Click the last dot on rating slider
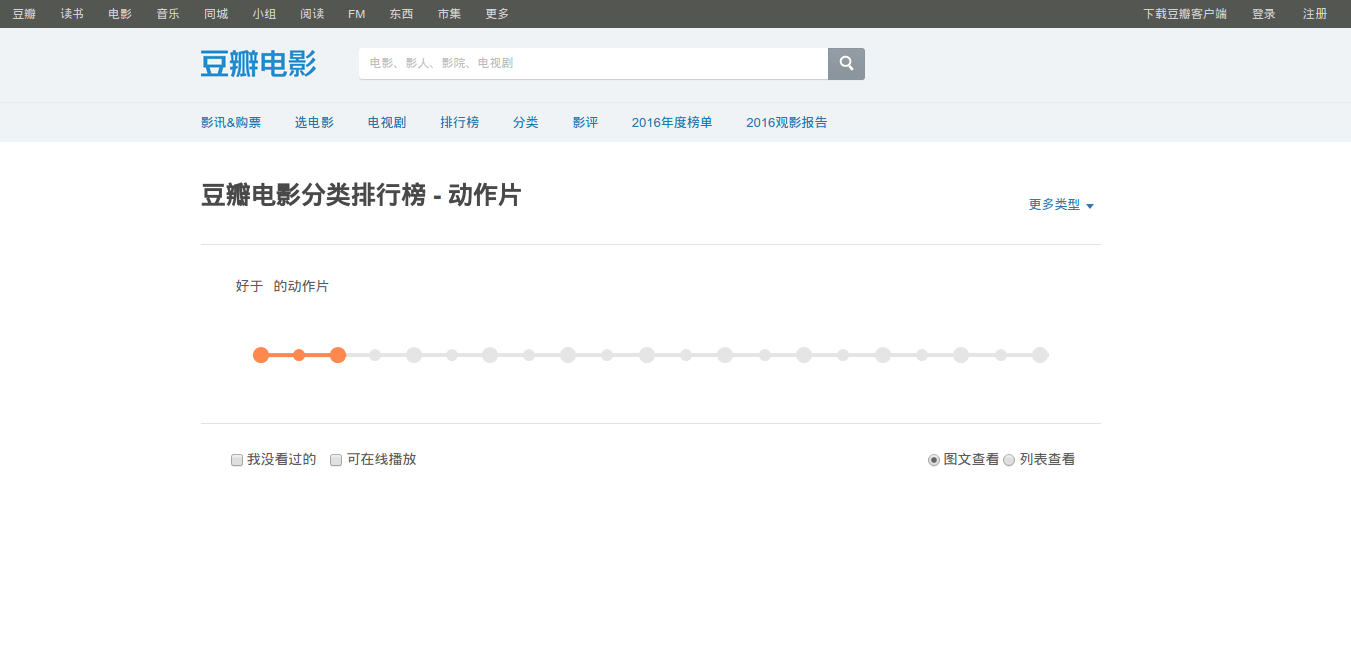 1040,355
